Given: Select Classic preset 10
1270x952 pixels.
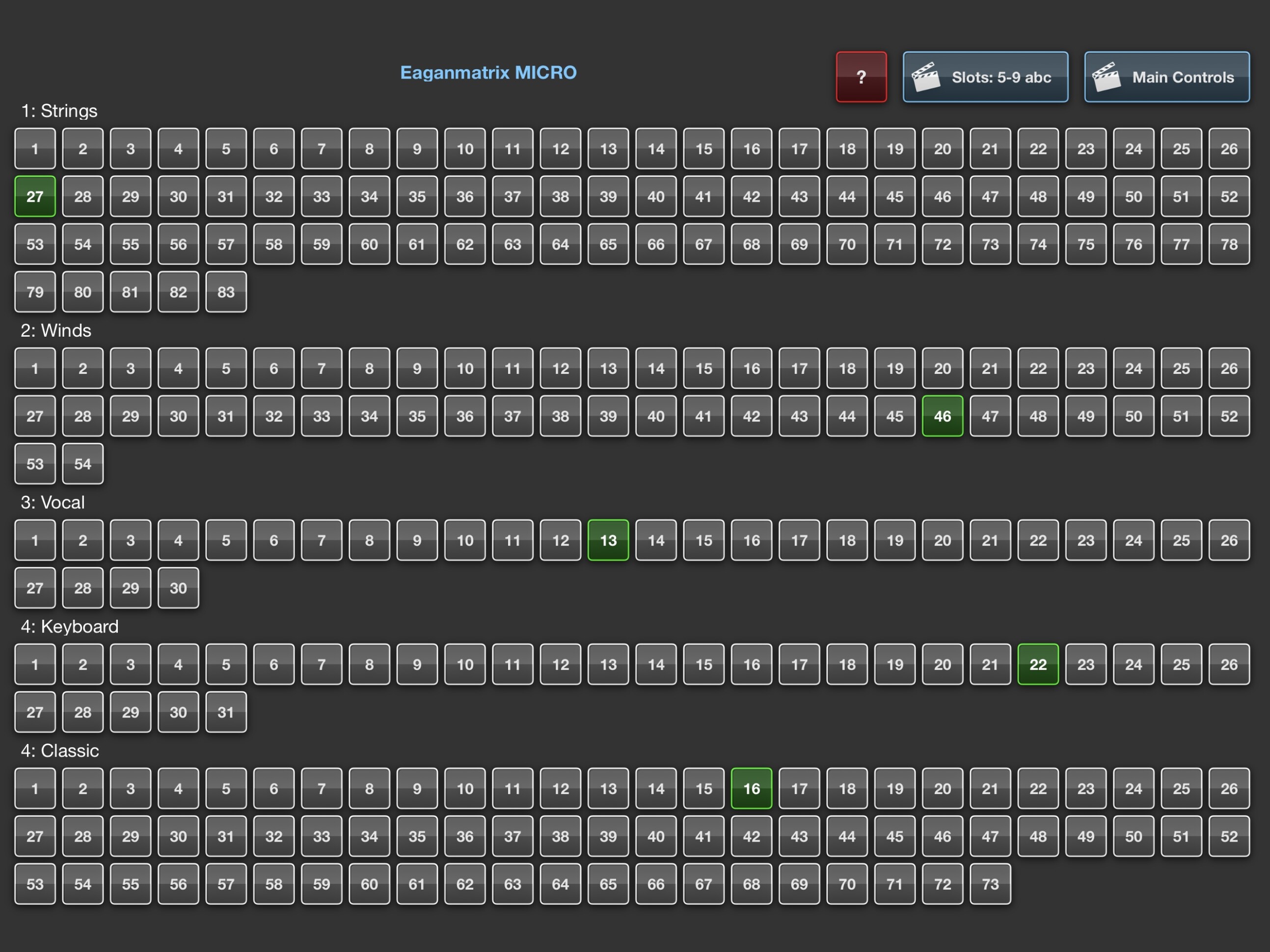Looking at the screenshot, I should pos(465,788).
